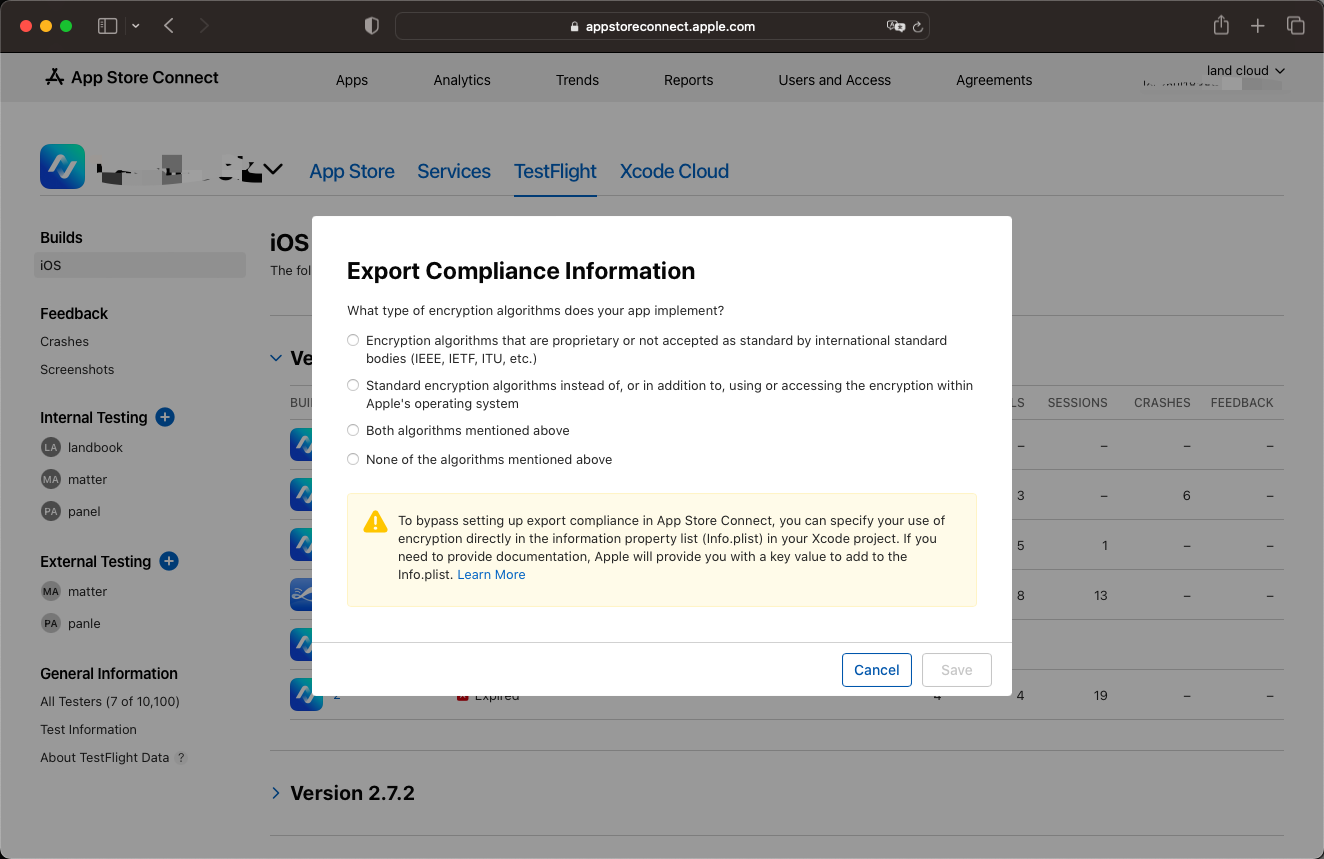Click the translate icon in address bar

(x=895, y=27)
